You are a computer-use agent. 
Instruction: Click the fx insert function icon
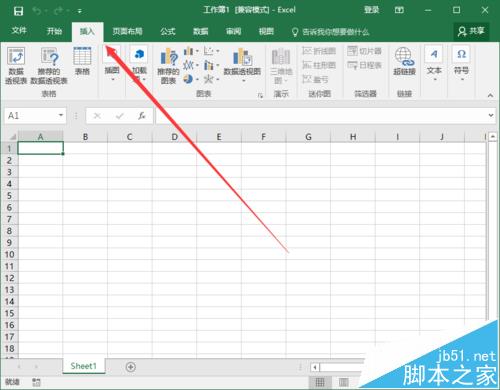coord(142,116)
